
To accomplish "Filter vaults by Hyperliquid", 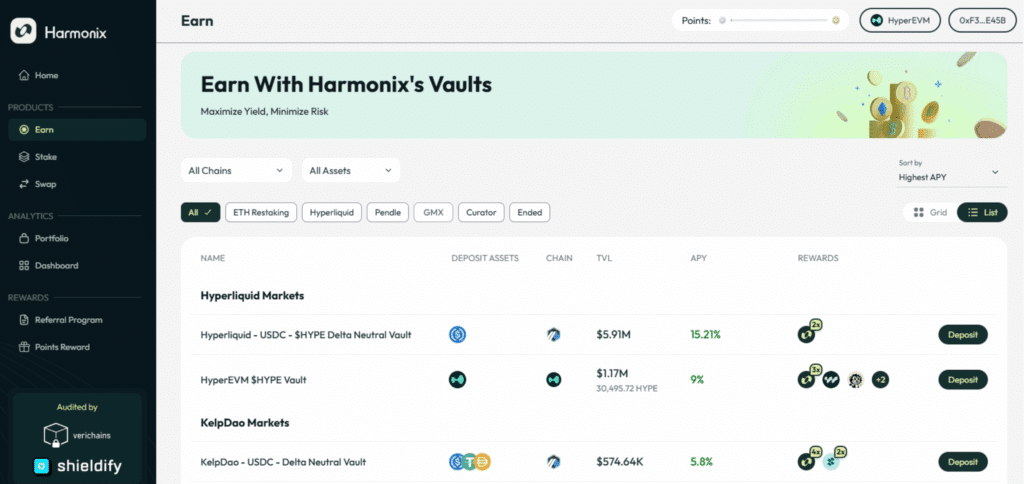I will pos(332,212).
